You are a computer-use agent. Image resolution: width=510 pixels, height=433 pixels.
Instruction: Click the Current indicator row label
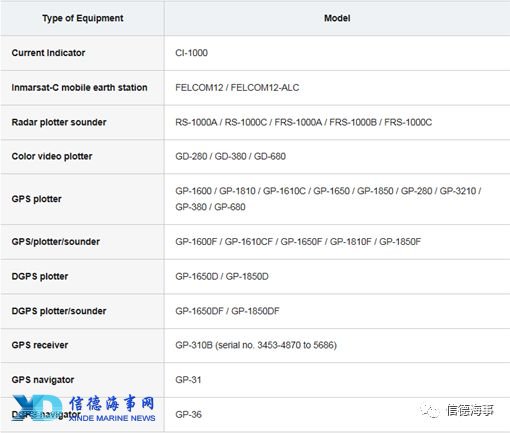pyautogui.click(x=48, y=53)
